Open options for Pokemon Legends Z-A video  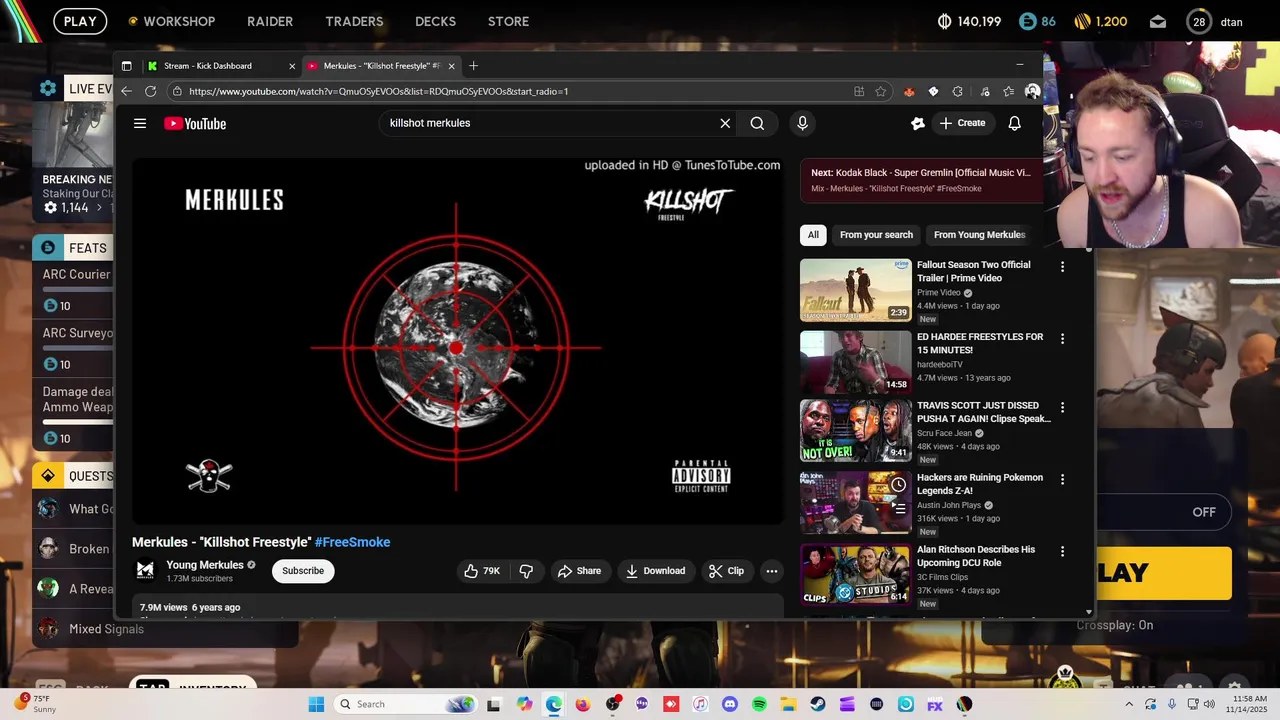[1062, 480]
